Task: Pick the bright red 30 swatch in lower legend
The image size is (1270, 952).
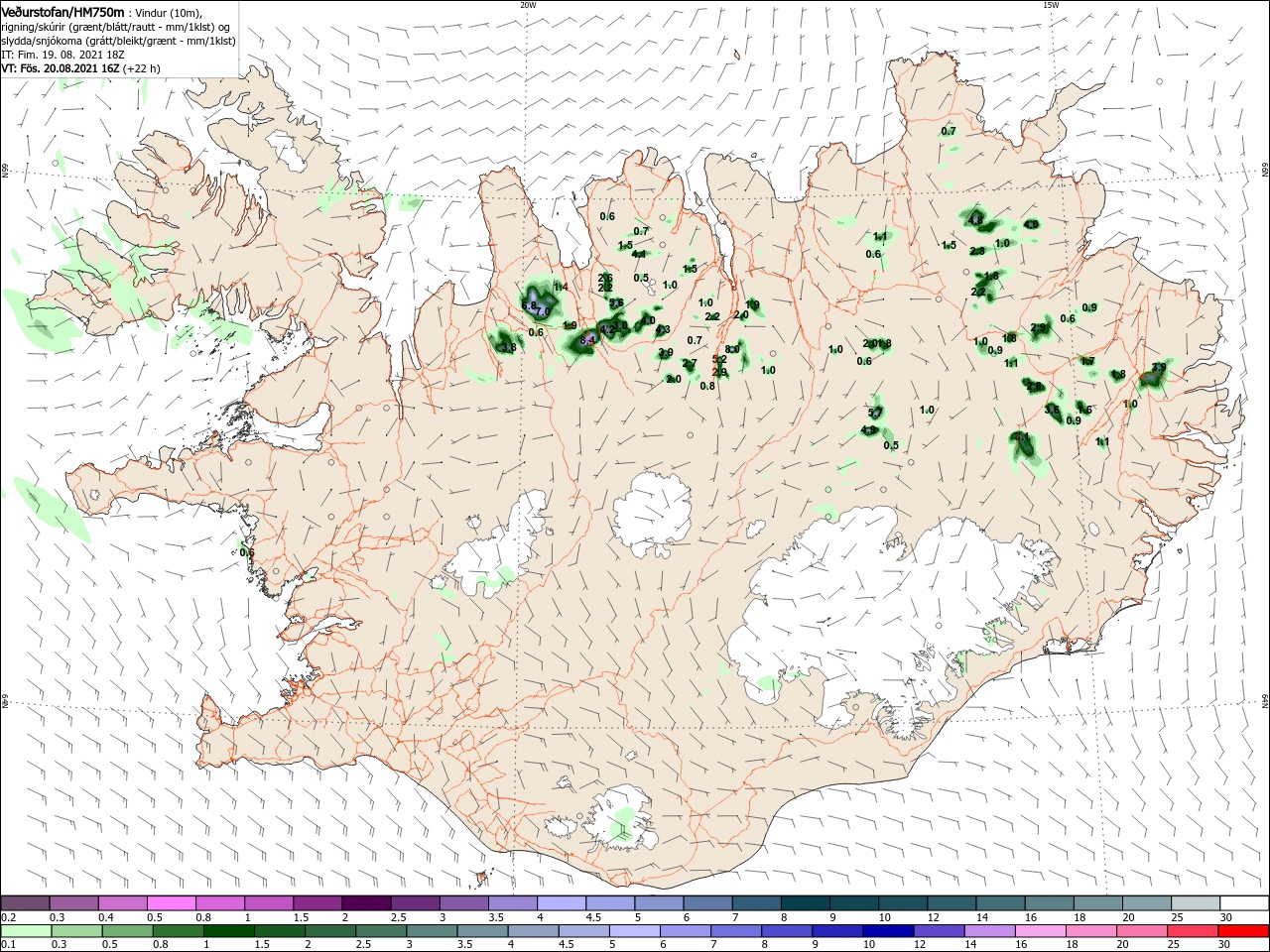Action: 1242,931
